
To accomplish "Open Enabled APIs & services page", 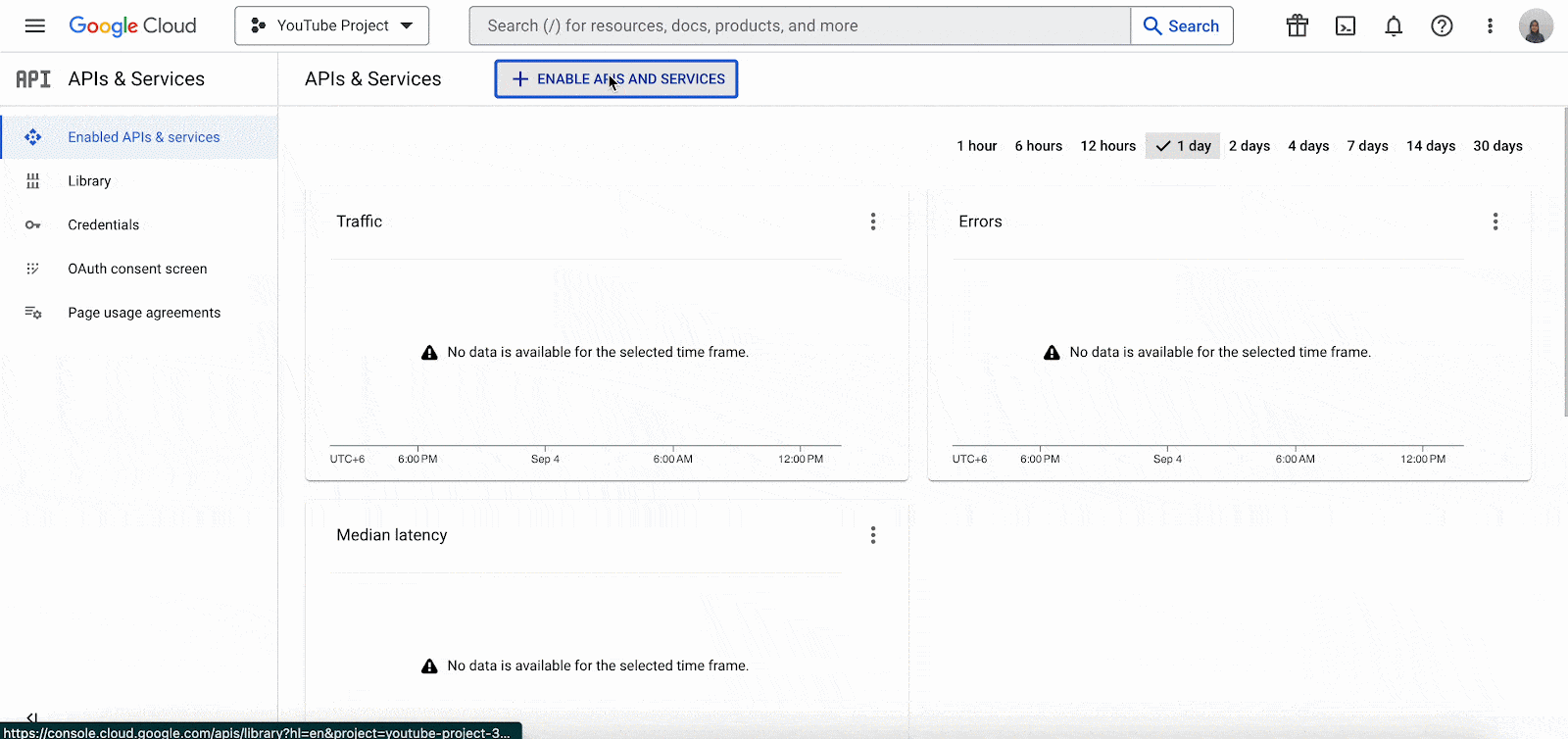I will (139, 137).
